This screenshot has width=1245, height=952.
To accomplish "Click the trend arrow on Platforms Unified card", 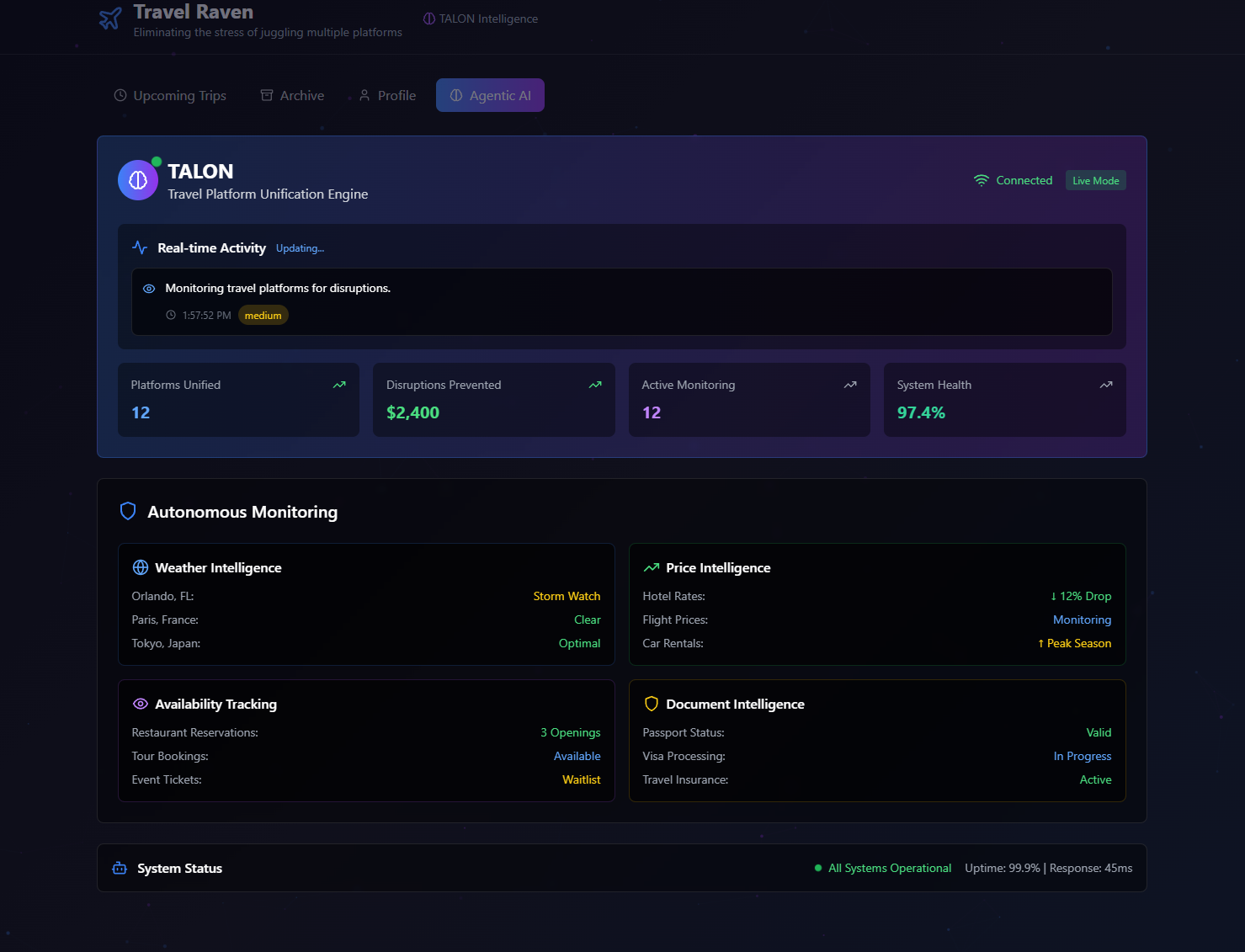I will click(x=339, y=385).
